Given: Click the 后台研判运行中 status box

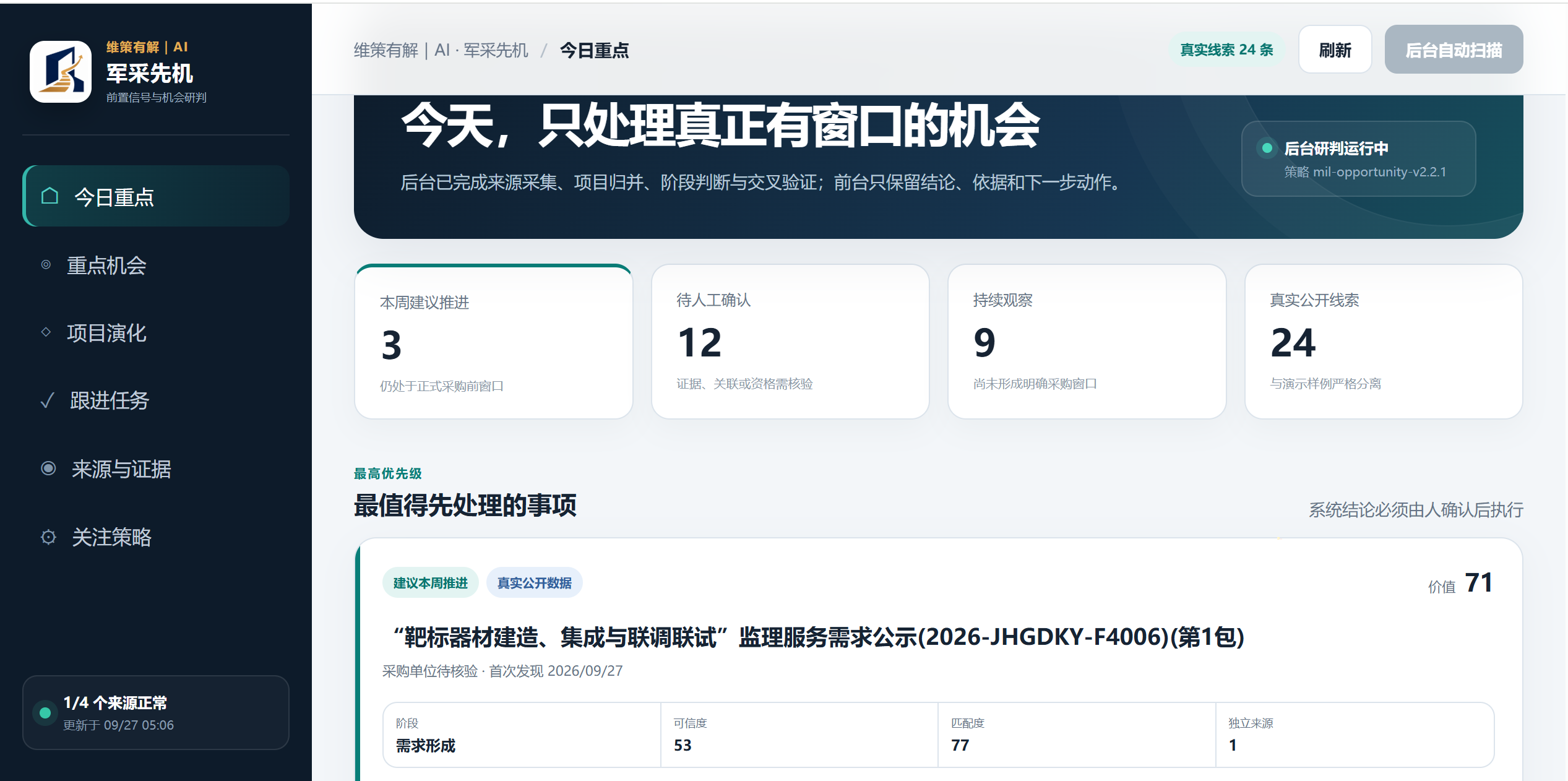Looking at the screenshot, I should coord(1358,158).
